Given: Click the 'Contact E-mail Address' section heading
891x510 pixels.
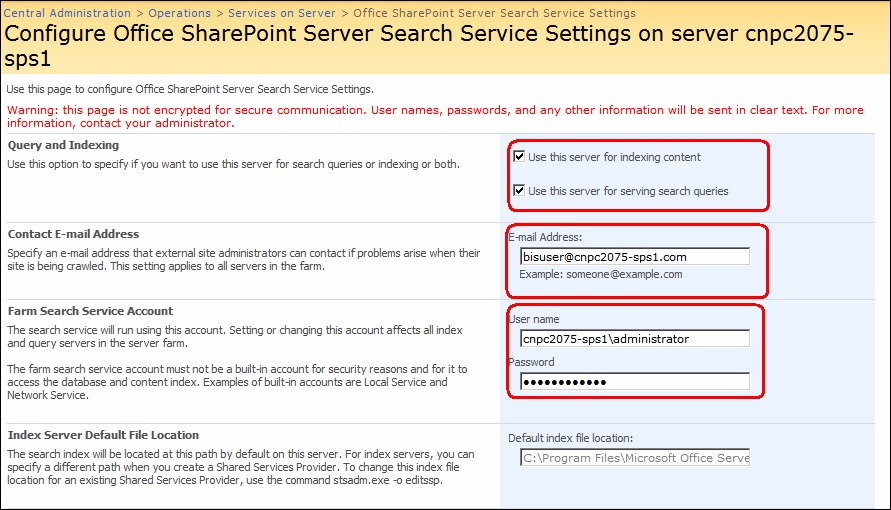Looking at the screenshot, I should tap(73, 234).
